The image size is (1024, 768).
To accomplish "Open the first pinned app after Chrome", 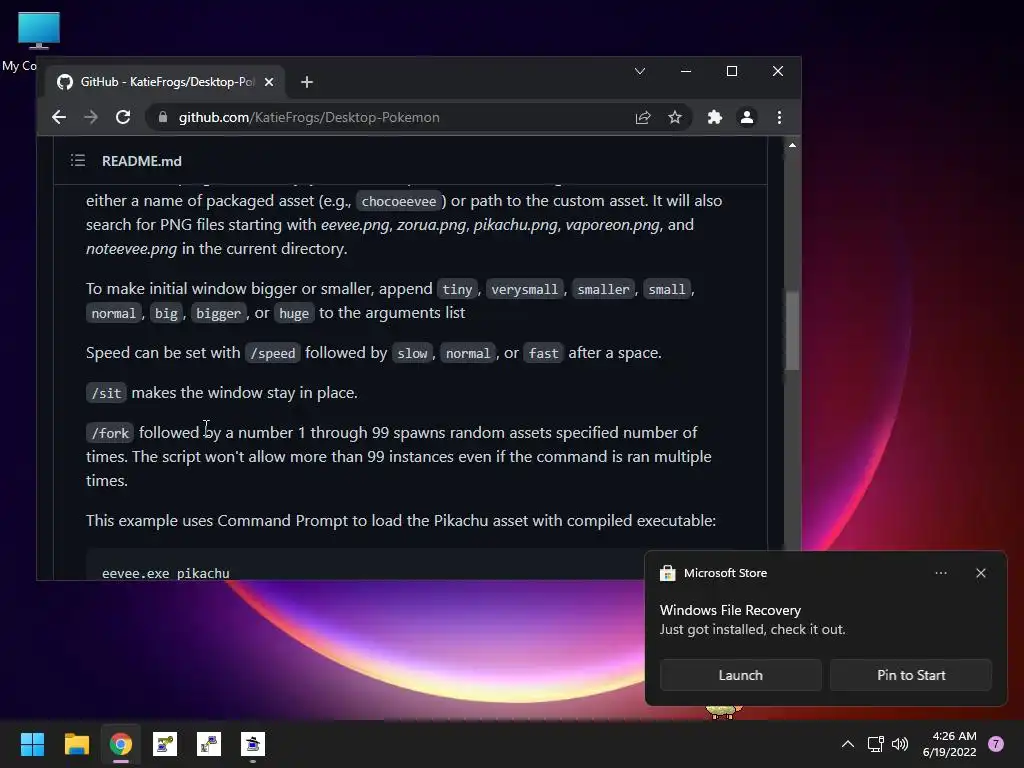I will [x=165, y=744].
